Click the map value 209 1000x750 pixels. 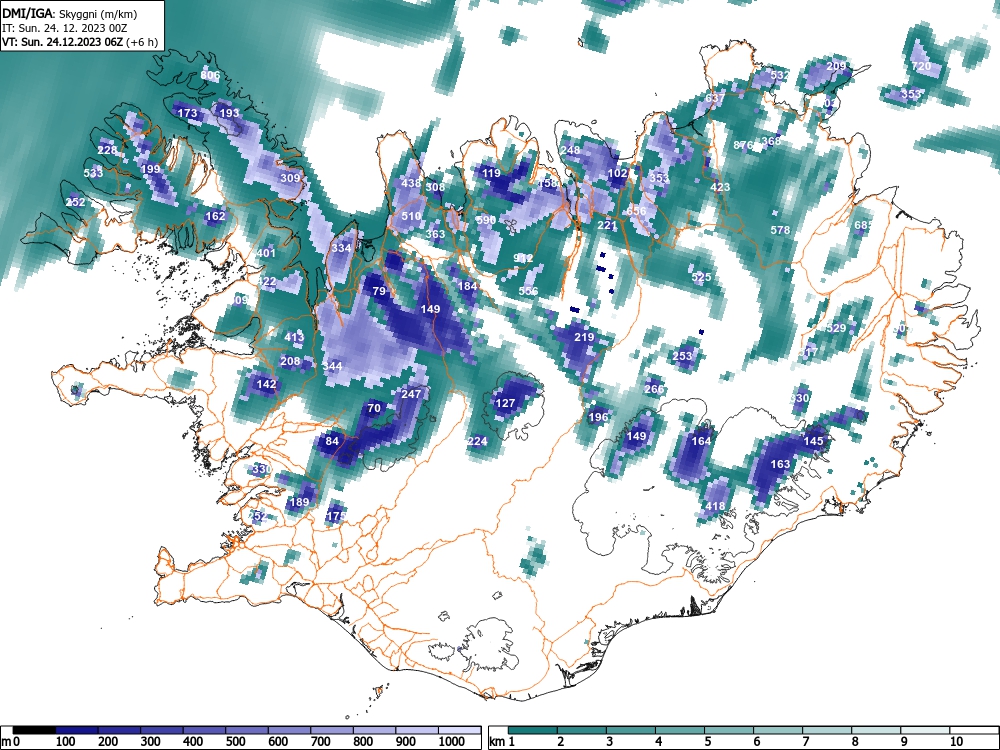[836, 66]
